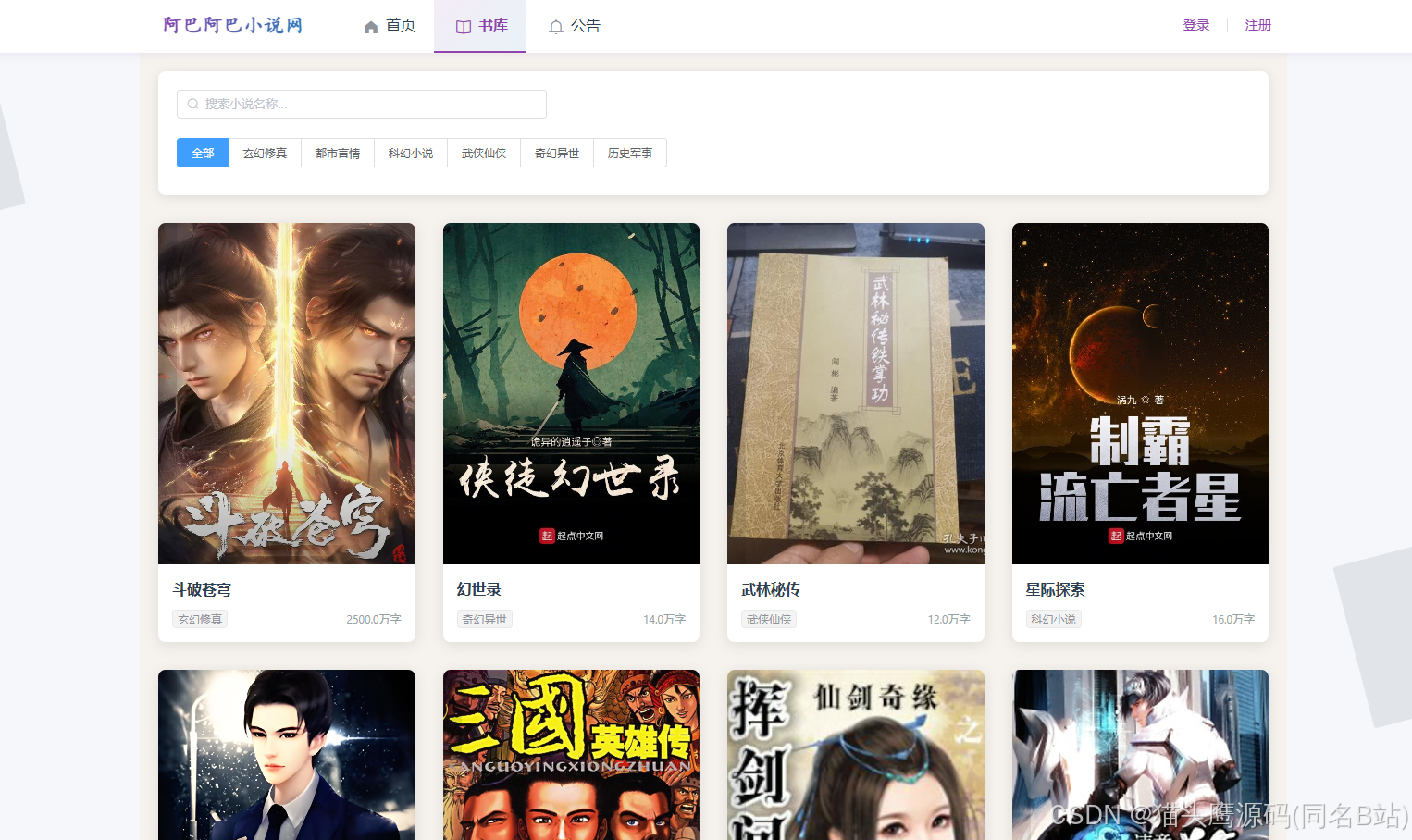
Task: Select the 历史军事 category filter
Action: click(630, 153)
